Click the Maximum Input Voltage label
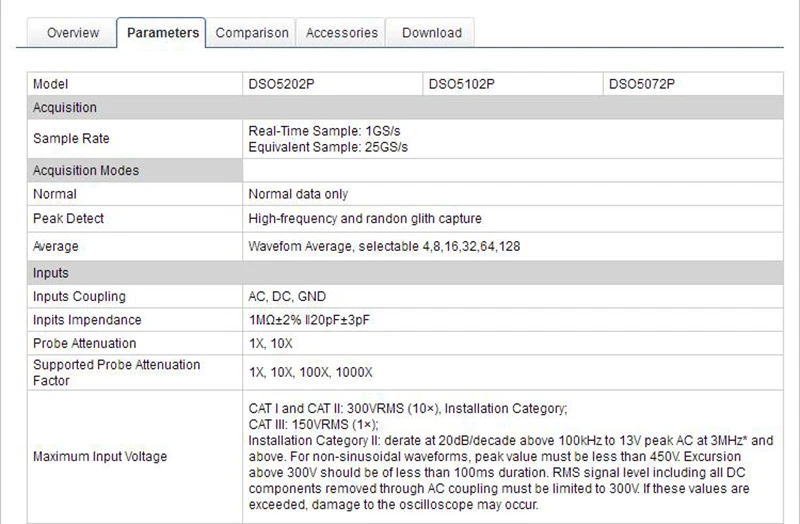The width and height of the screenshot is (800, 524). tap(100, 456)
